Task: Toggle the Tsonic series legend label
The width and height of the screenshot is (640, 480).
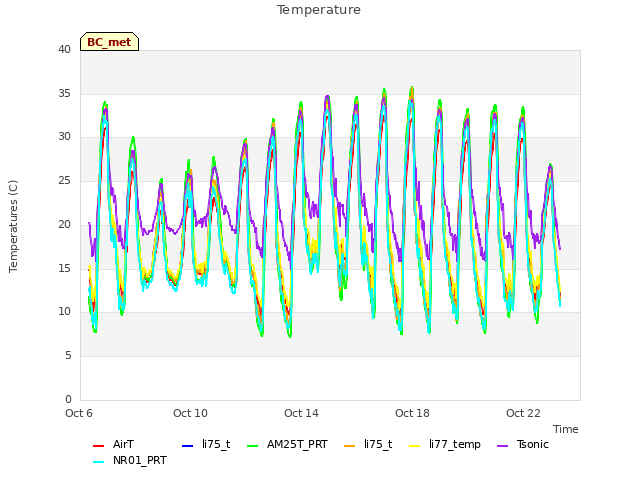Action: (x=533, y=444)
